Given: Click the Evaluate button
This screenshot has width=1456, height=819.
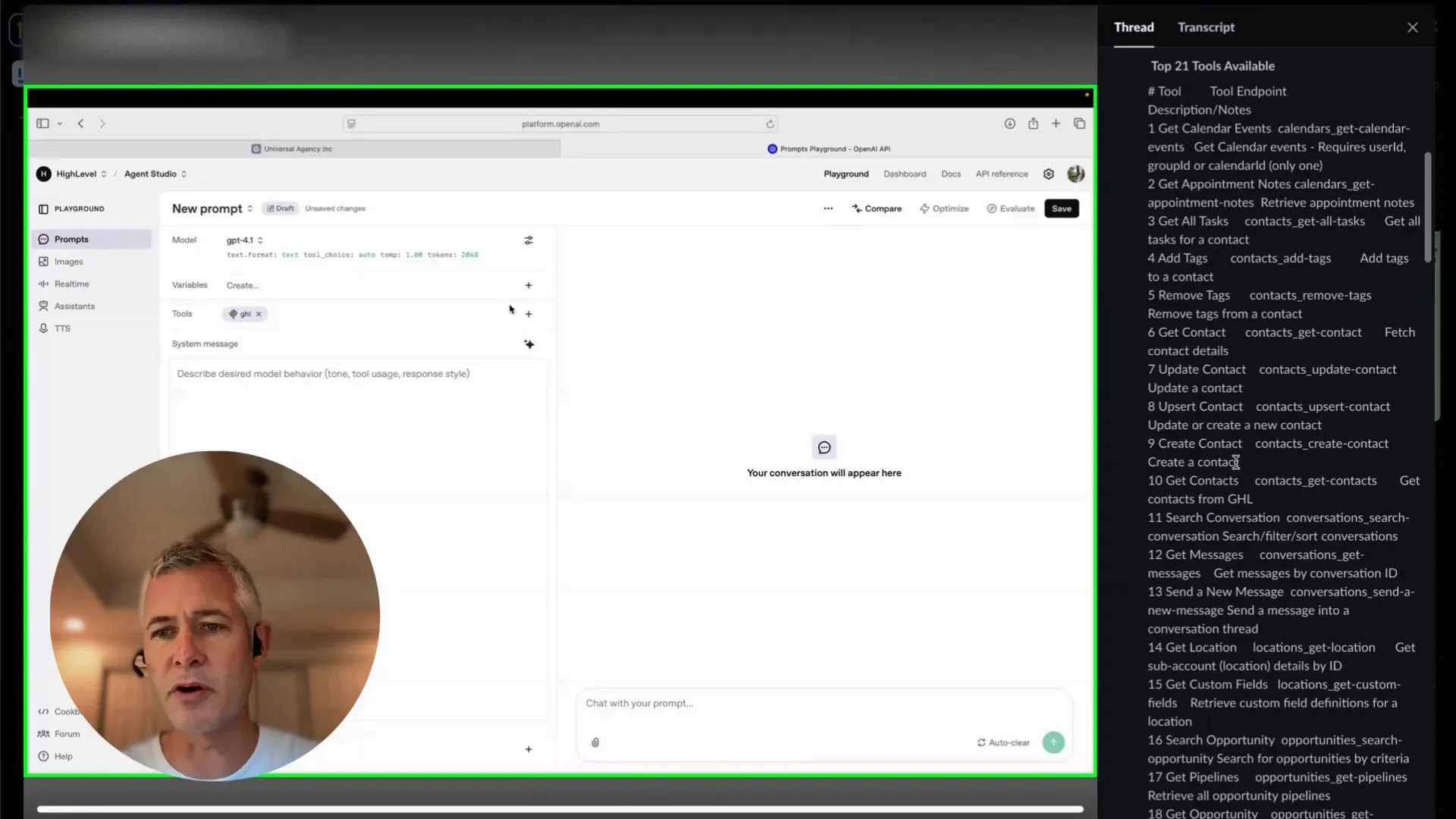Looking at the screenshot, I should pyautogui.click(x=1010, y=209).
